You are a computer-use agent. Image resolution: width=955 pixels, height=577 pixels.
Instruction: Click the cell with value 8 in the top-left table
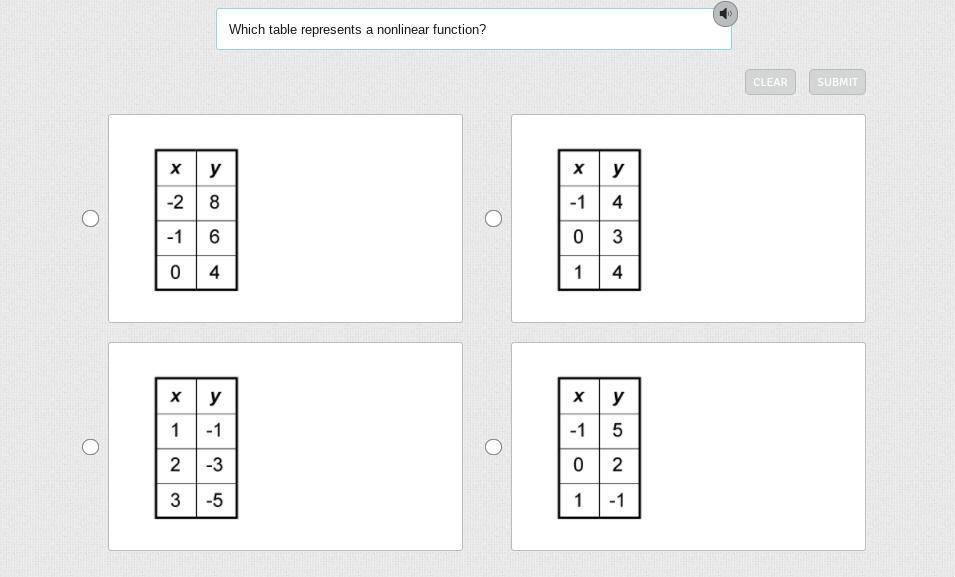216,203
